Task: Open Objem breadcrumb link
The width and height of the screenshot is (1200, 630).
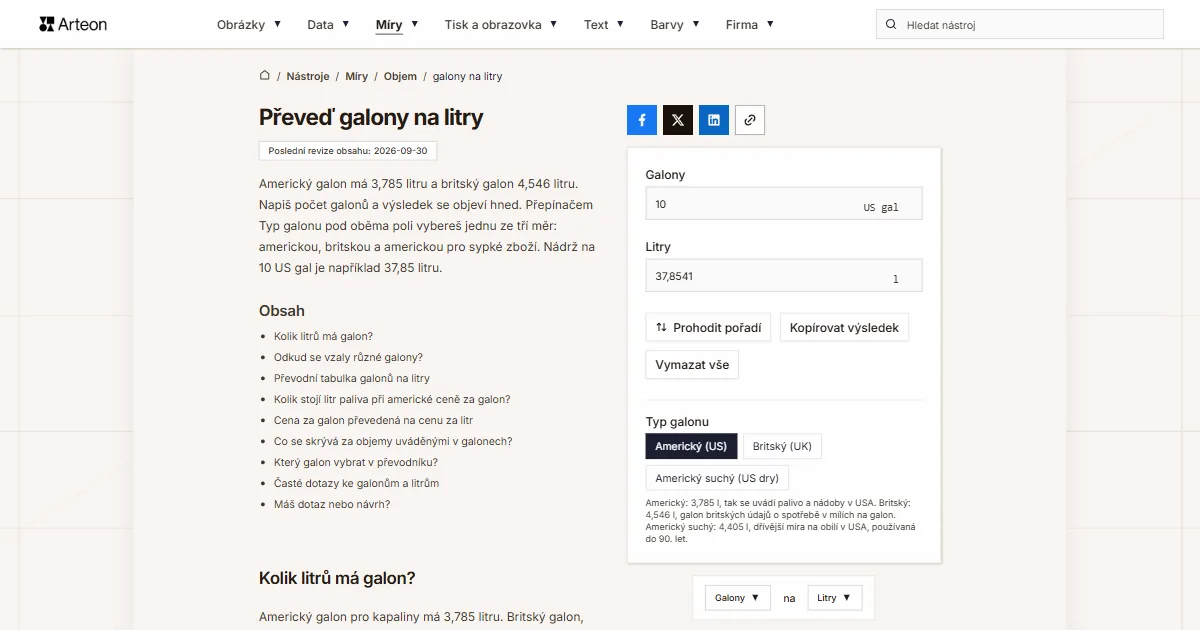Action: coord(400,76)
